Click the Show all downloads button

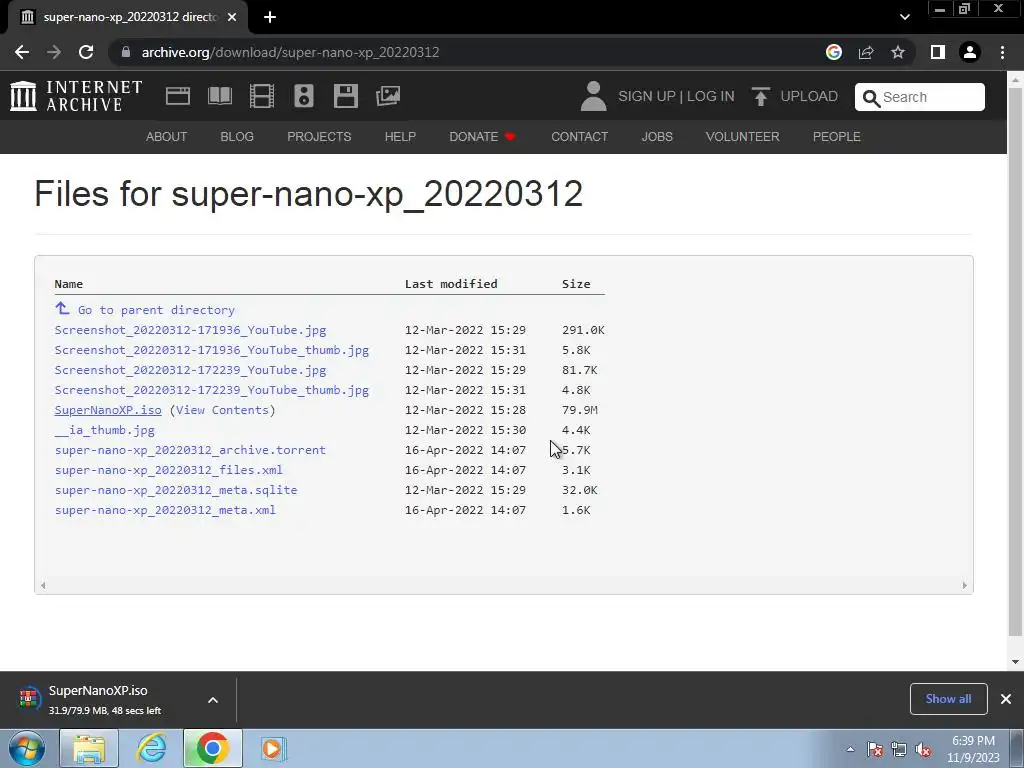coord(948,699)
